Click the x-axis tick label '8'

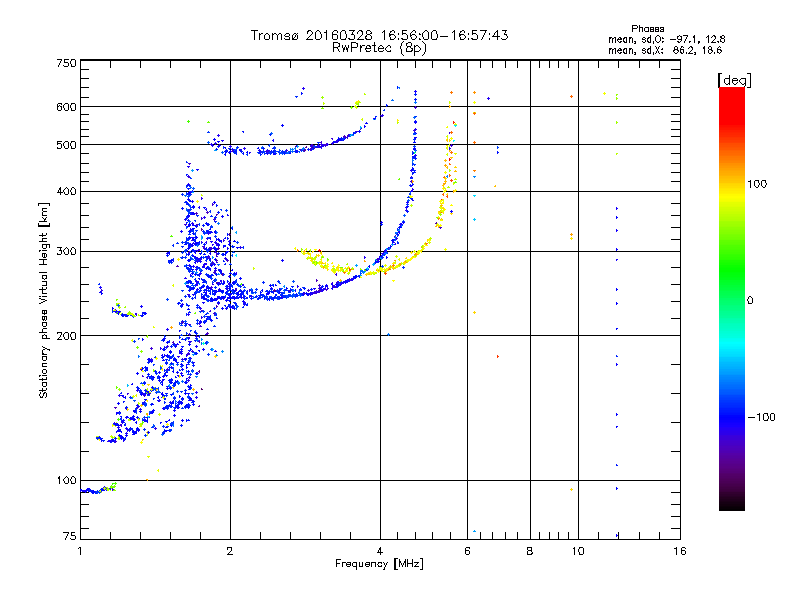pyautogui.click(x=530, y=551)
